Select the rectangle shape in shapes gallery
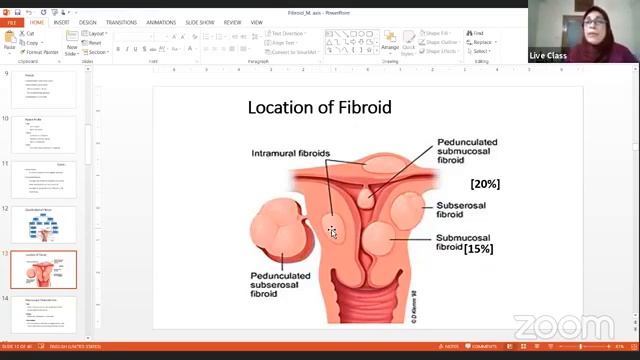 [x=353, y=34]
